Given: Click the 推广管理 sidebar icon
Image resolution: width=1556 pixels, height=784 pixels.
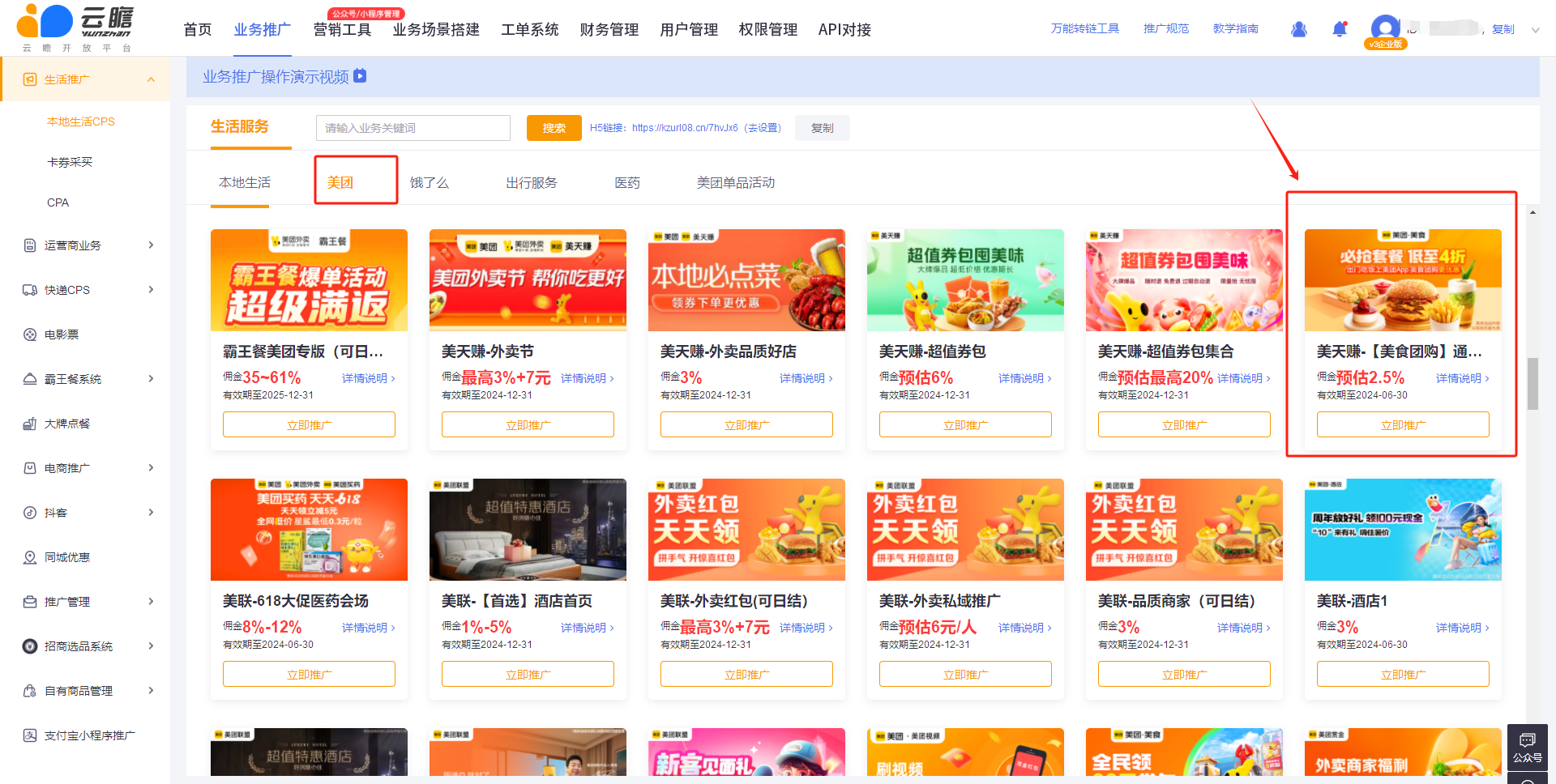Looking at the screenshot, I should click(30, 602).
